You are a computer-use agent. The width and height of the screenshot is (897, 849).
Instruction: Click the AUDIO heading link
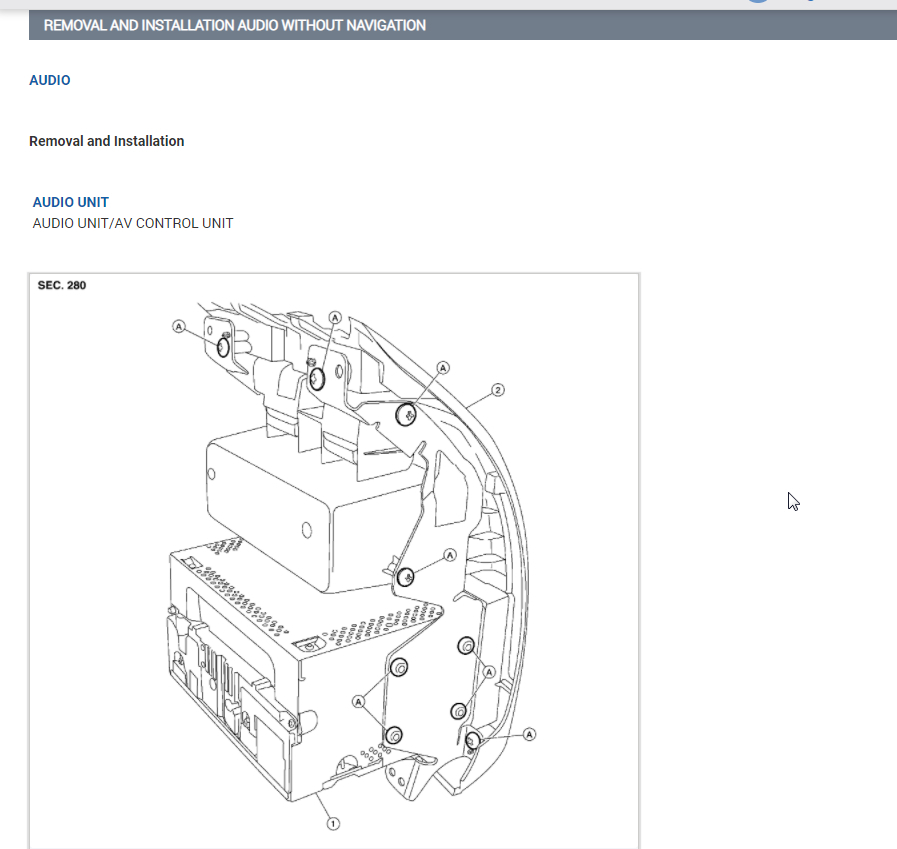click(x=50, y=80)
